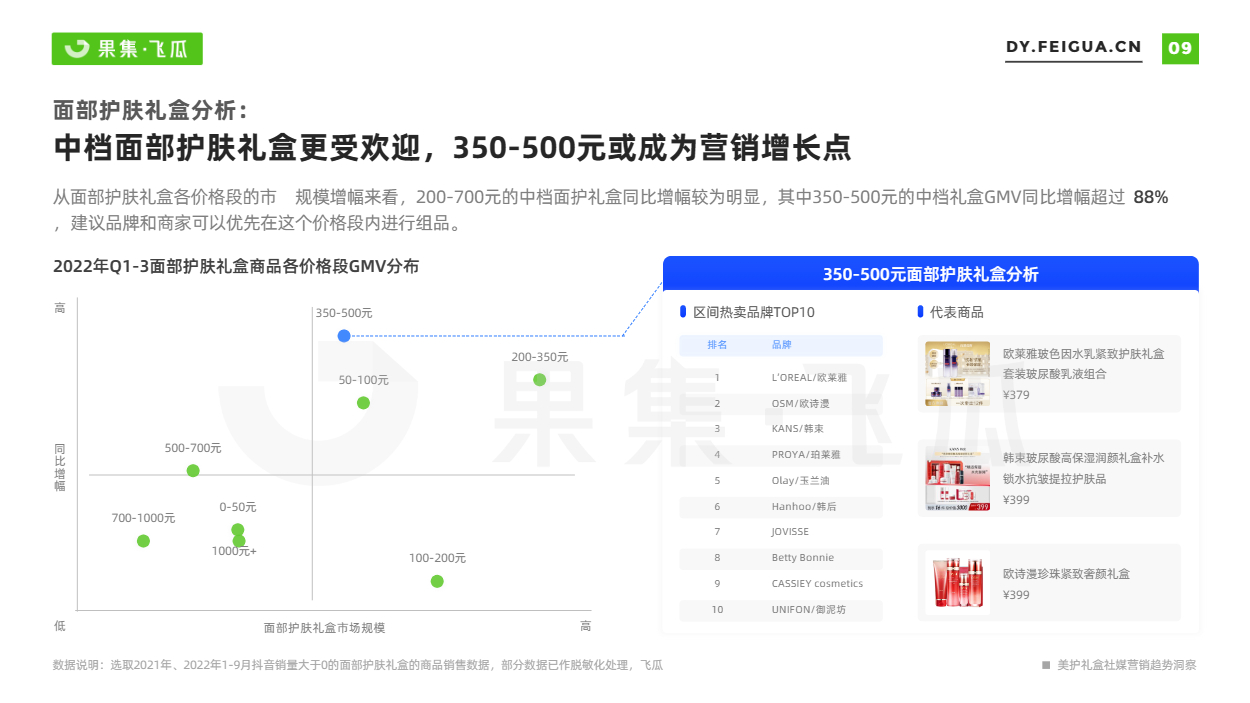Select the "L'OREAL/欧莱雅" brand row

781,377
